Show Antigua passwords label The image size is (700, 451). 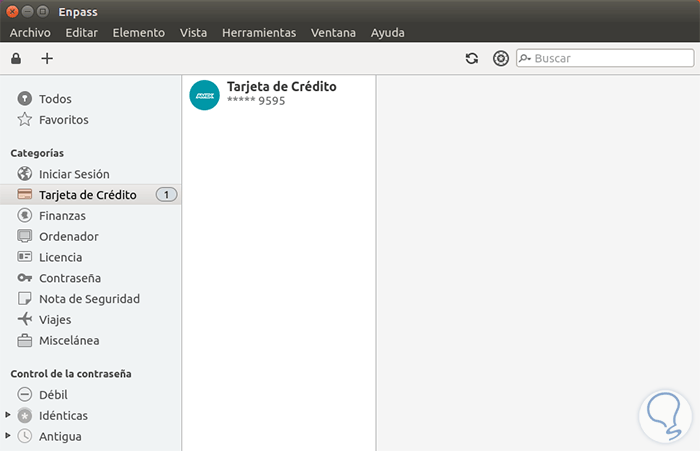coord(60,437)
